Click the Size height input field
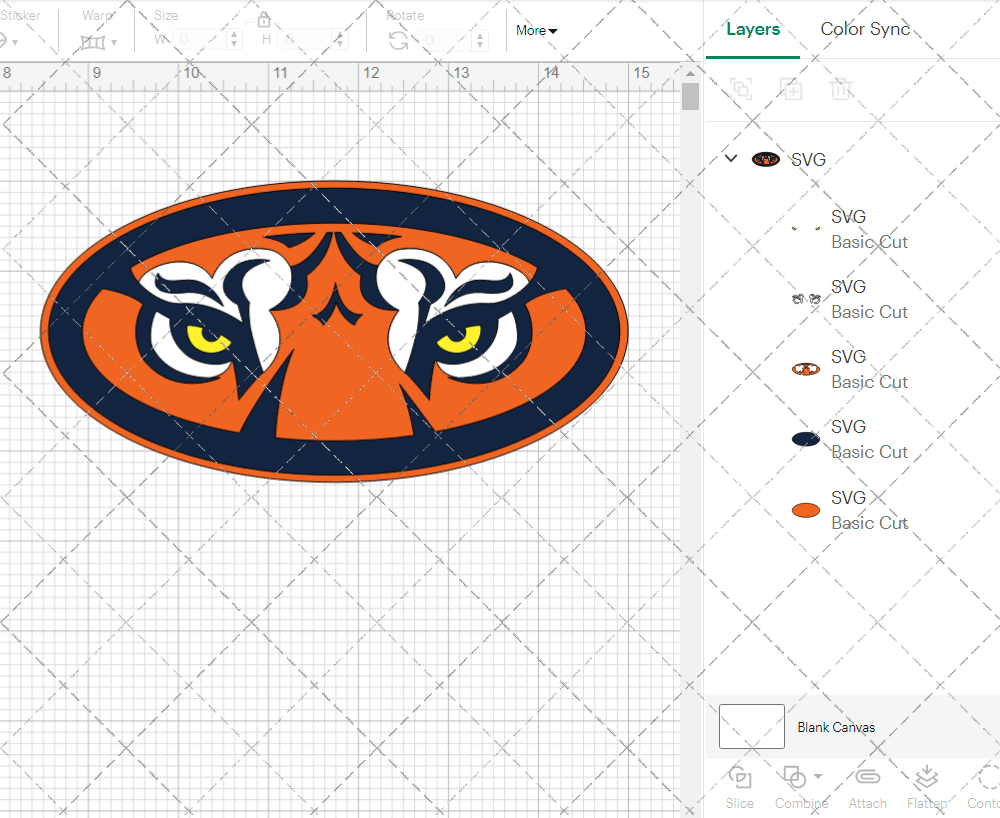This screenshot has height=818, width=1000. pyautogui.click(x=306, y=40)
